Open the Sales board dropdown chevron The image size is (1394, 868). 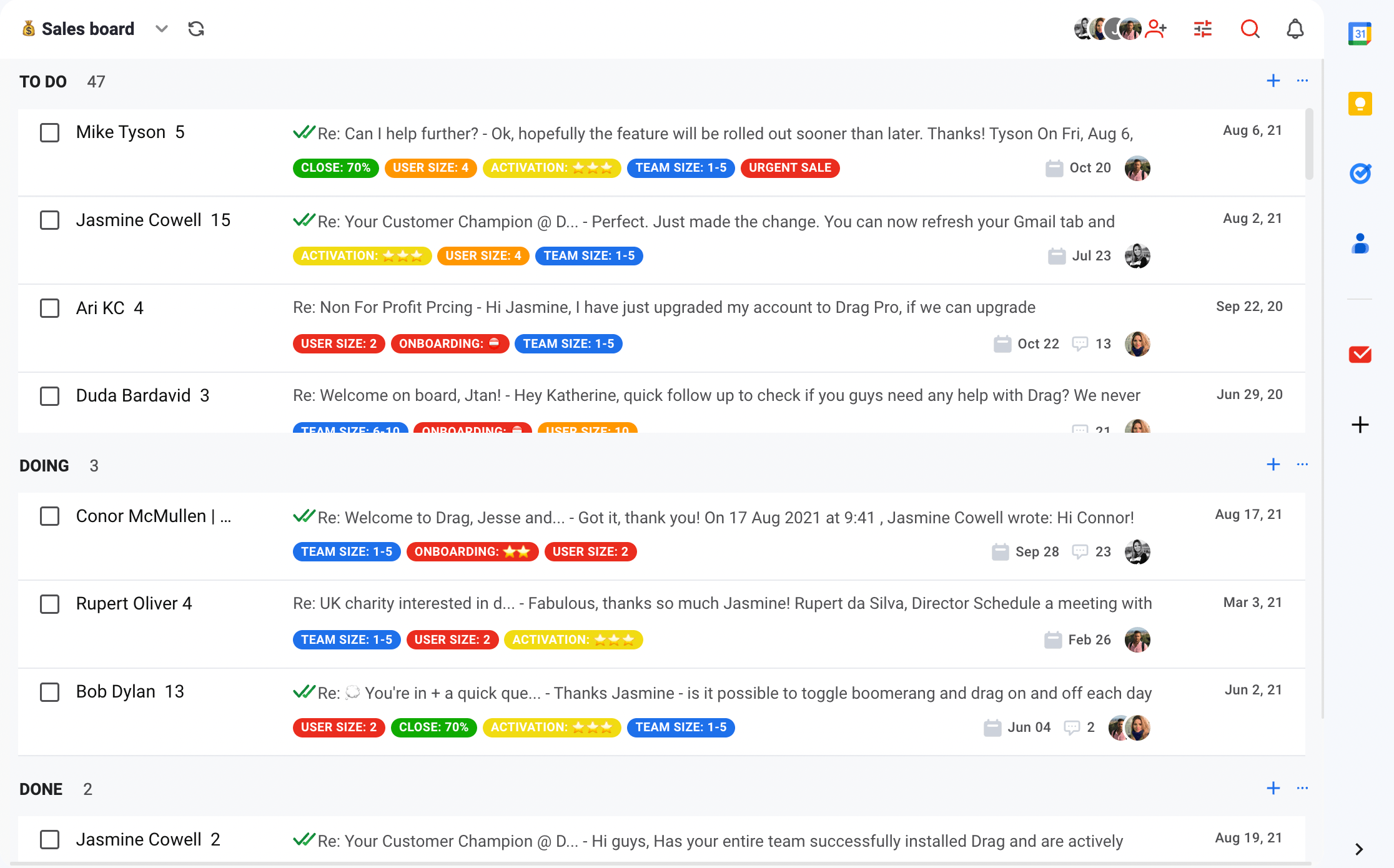[x=162, y=29]
